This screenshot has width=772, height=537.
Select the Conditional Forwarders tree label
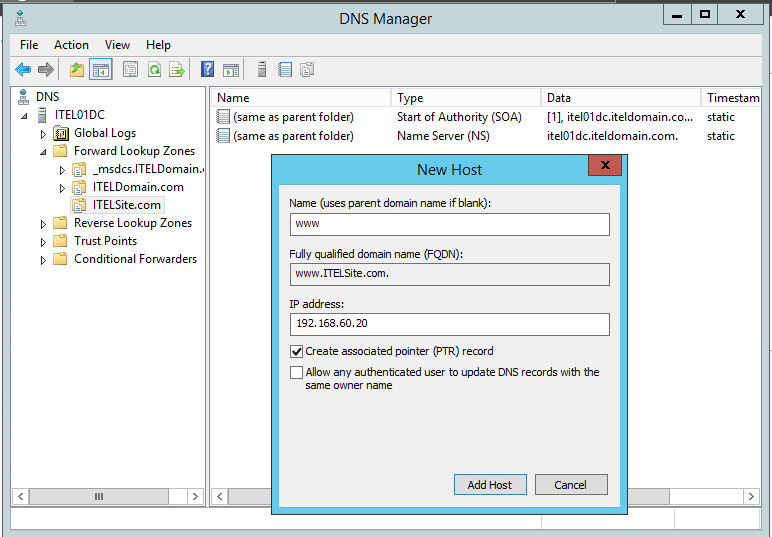tap(135, 259)
